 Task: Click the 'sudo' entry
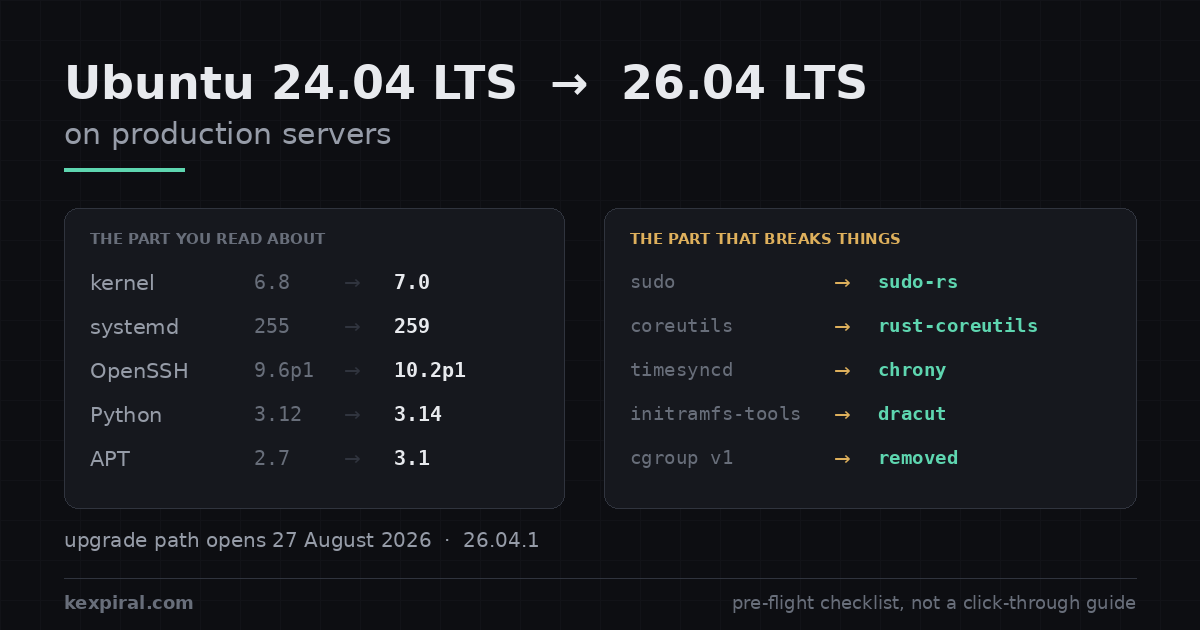[x=653, y=282]
